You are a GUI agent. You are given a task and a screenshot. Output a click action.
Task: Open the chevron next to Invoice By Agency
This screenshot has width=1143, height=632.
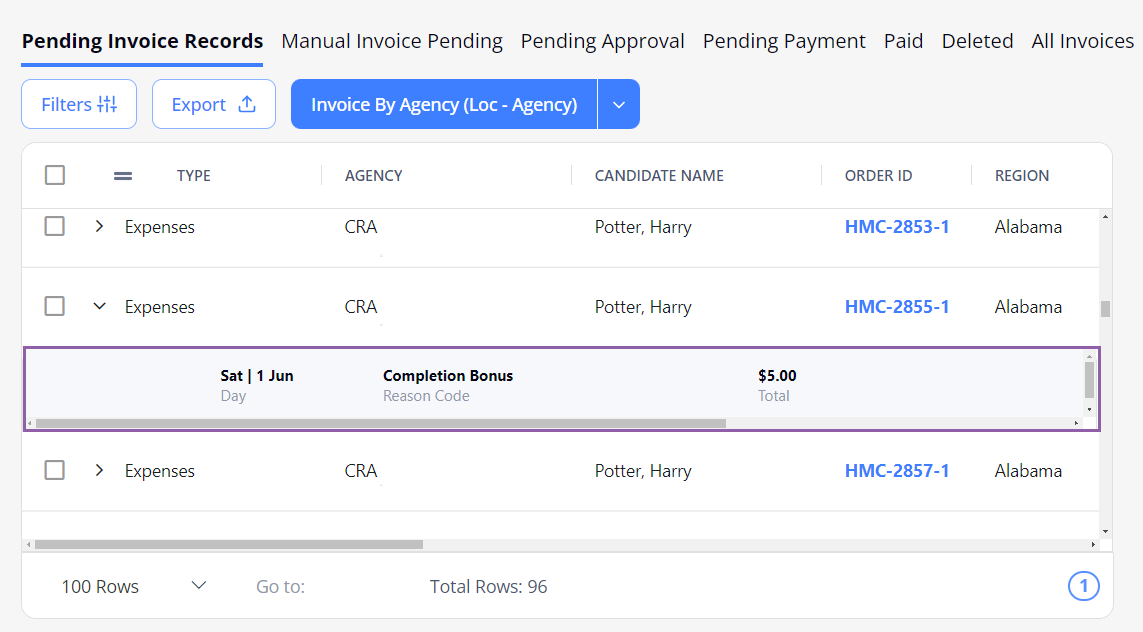pos(619,103)
